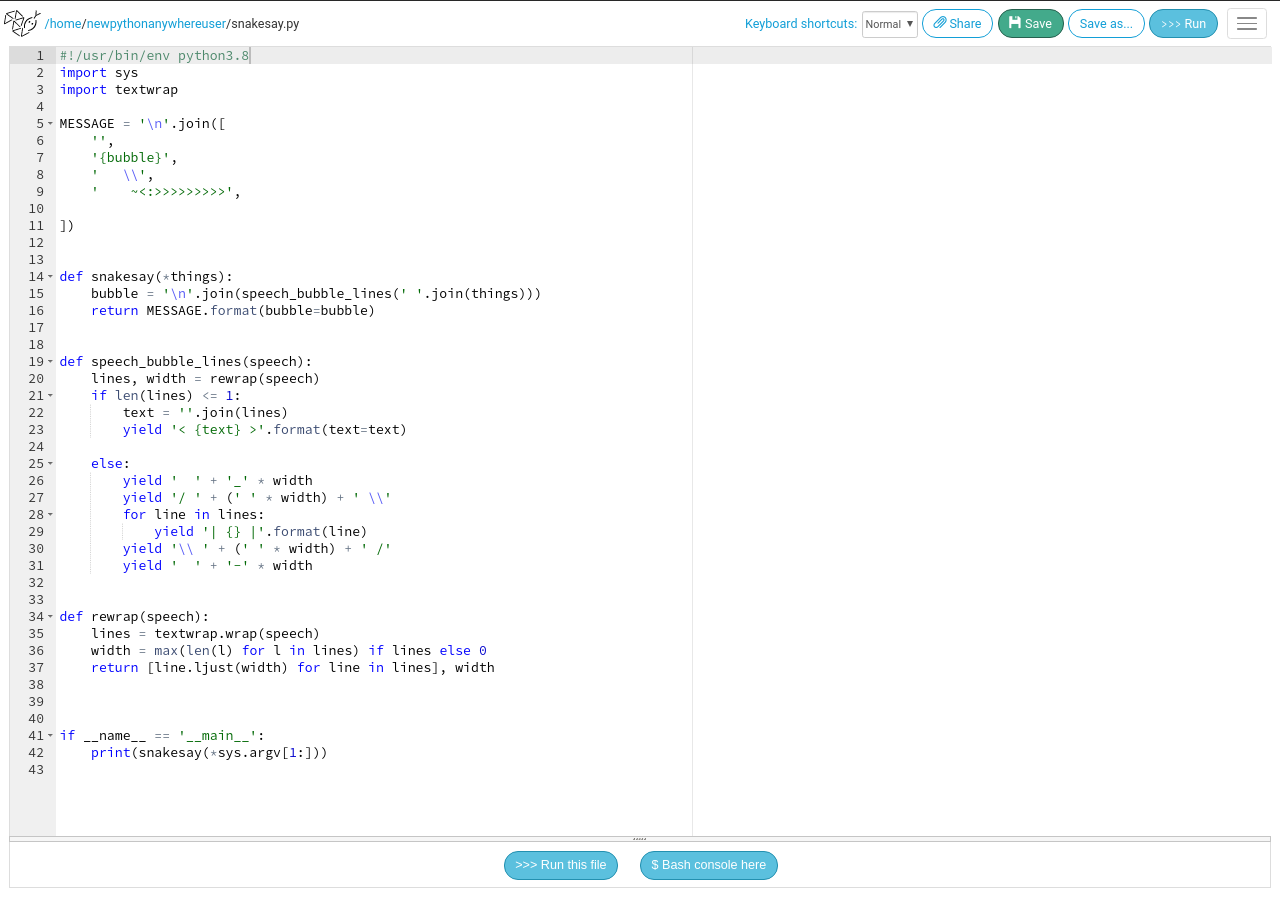Navigate to the home breadcrumb link
The height and width of the screenshot is (898, 1280).
coord(65,22)
